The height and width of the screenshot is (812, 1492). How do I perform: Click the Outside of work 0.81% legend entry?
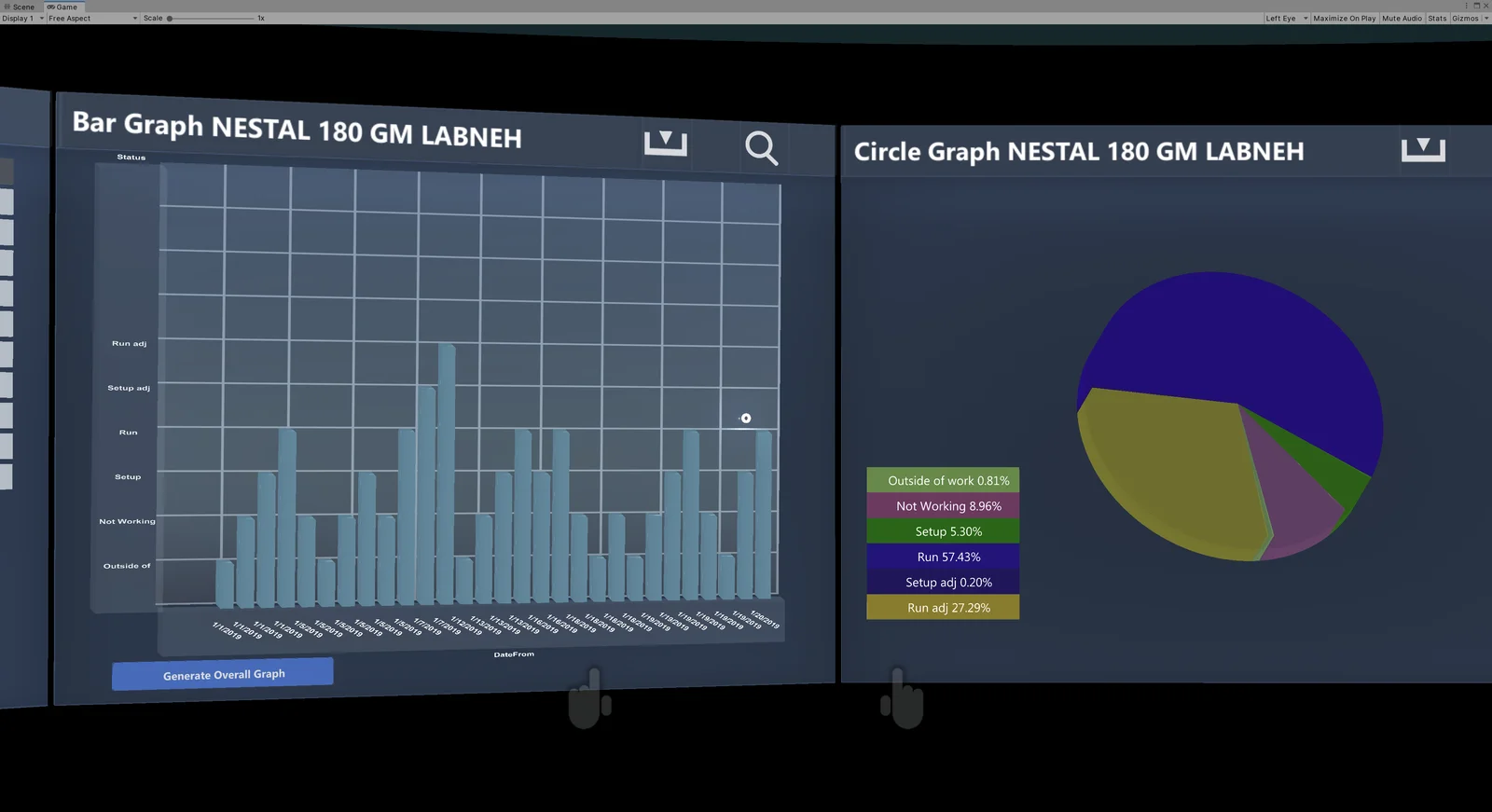(x=943, y=480)
